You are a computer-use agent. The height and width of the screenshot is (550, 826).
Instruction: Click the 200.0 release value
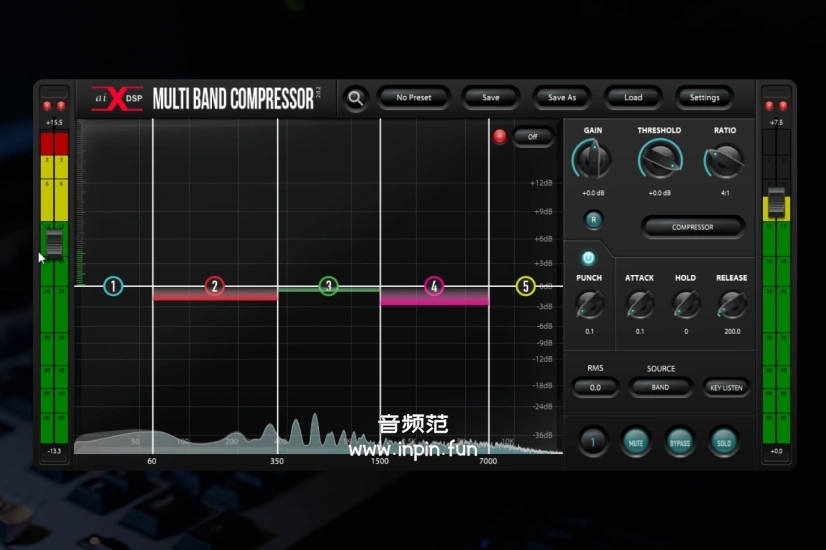tap(732, 331)
